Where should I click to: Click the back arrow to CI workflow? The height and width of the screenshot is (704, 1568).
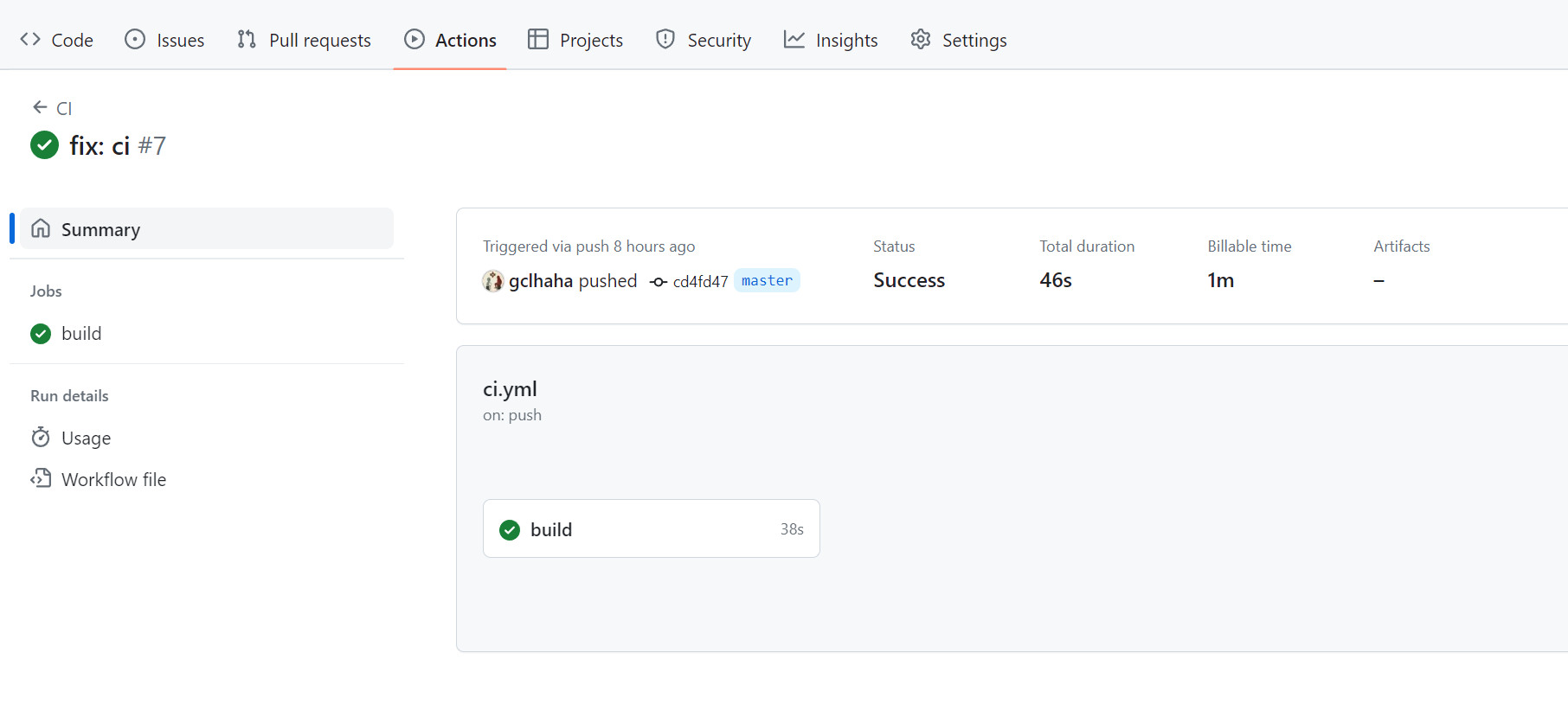[40, 107]
